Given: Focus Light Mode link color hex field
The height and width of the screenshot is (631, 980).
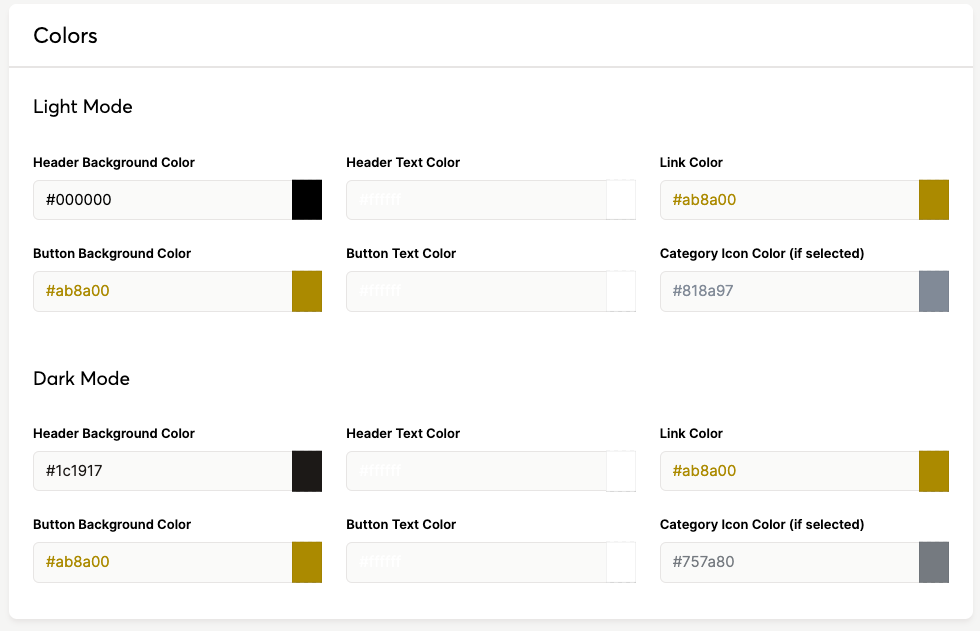Looking at the screenshot, I should coord(789,200).
